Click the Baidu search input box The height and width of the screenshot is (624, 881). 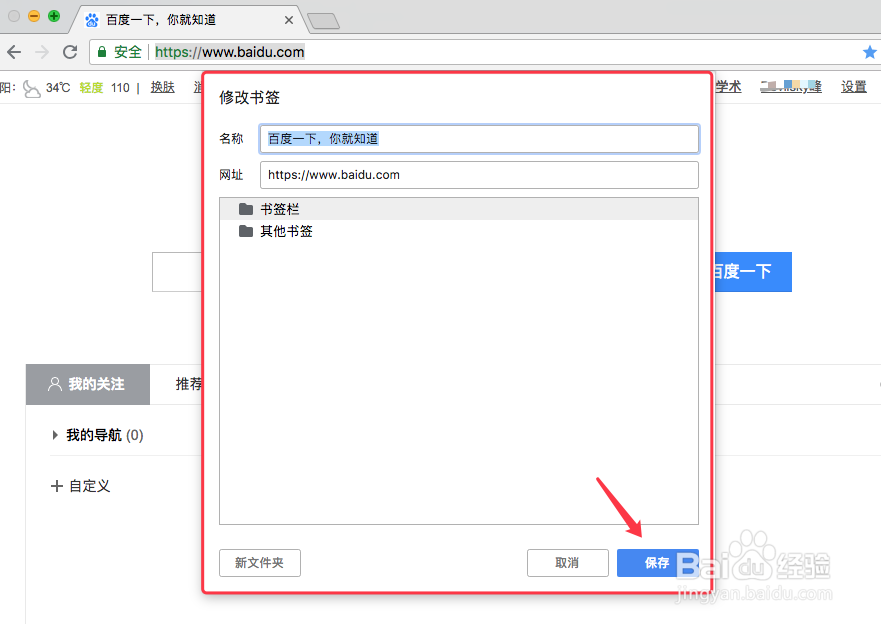(177, 272)
